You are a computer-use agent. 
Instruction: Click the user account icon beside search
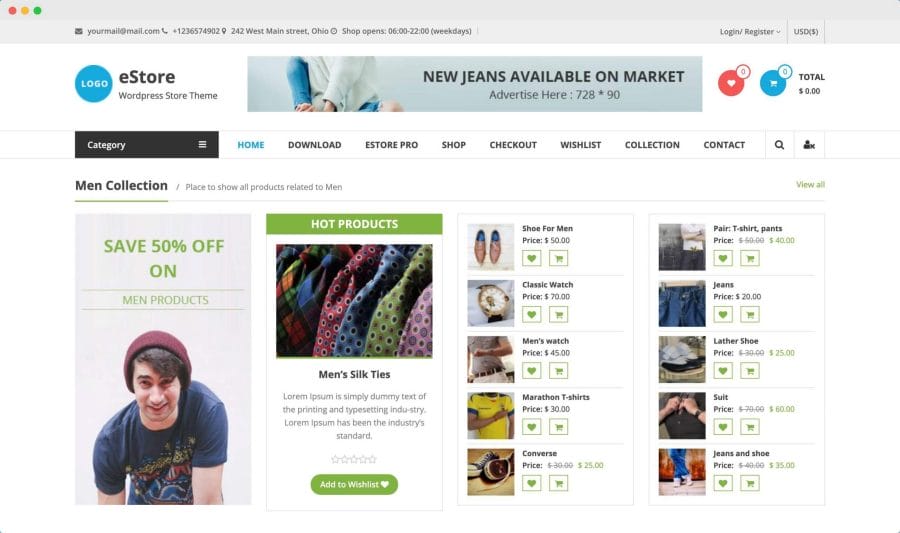coord(809,145)
